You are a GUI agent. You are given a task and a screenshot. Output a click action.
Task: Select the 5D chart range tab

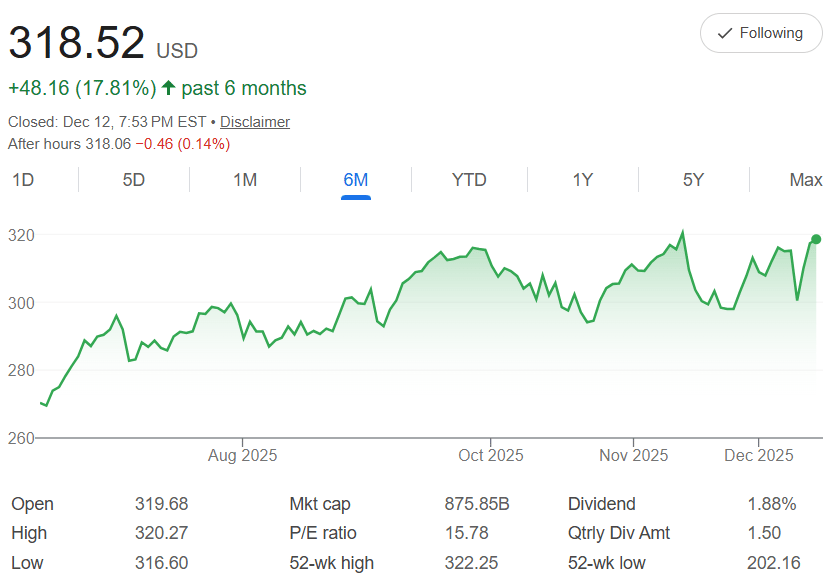133,180
